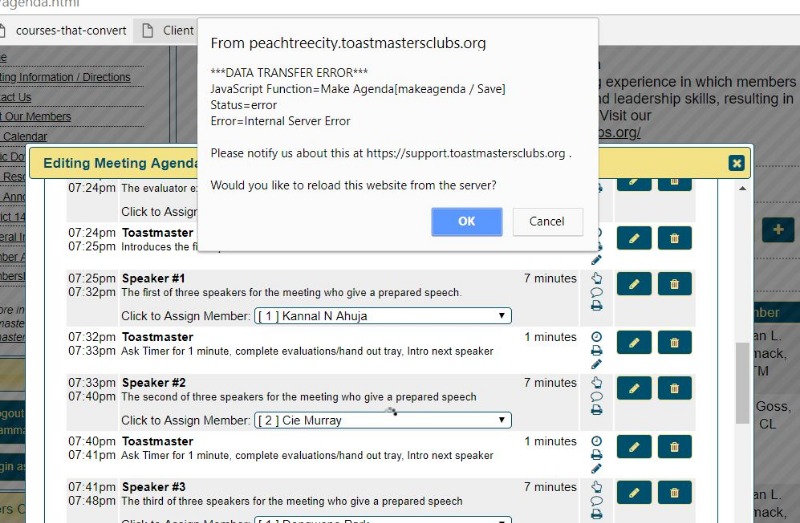Open the Client bookmark in bookmarks bar

click(168, 31)
